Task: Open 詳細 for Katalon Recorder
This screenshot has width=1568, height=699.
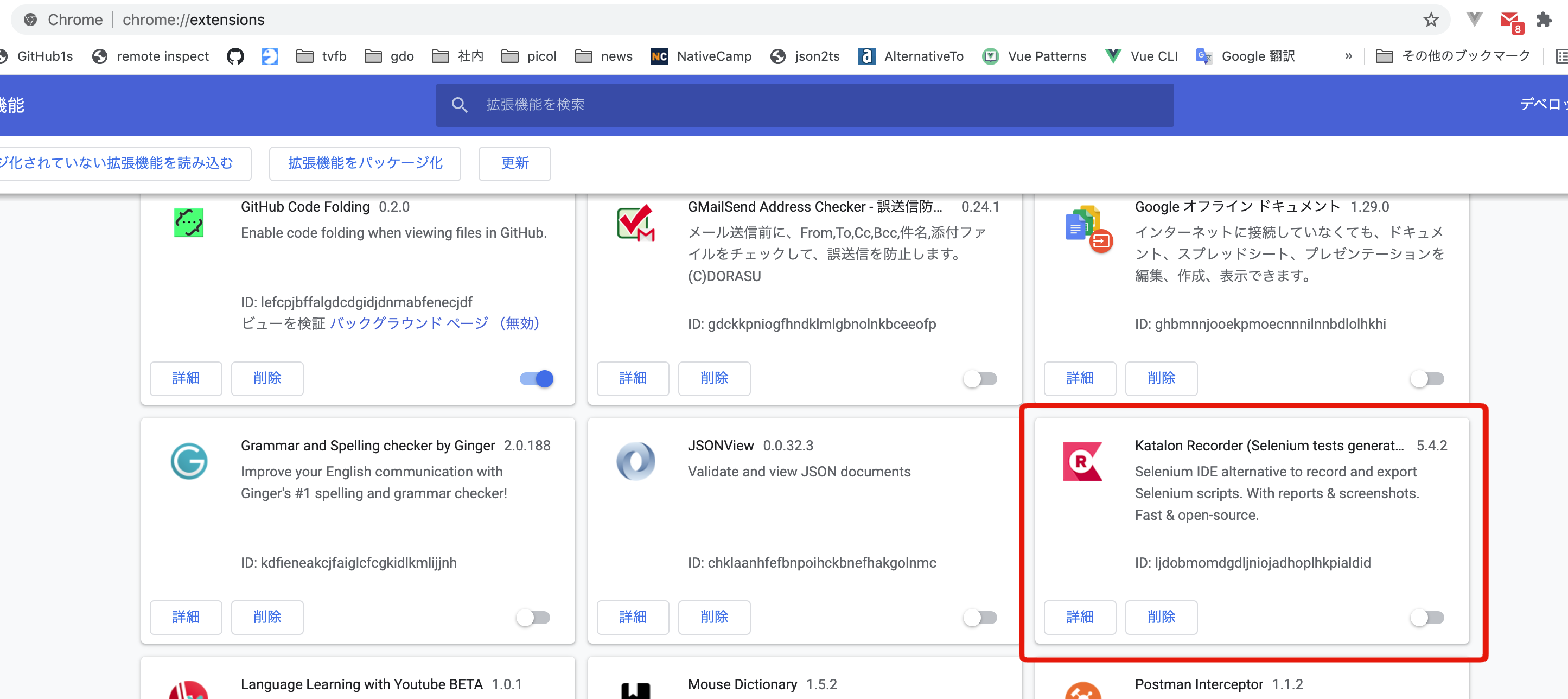Action: click(x=1080, y=617)
